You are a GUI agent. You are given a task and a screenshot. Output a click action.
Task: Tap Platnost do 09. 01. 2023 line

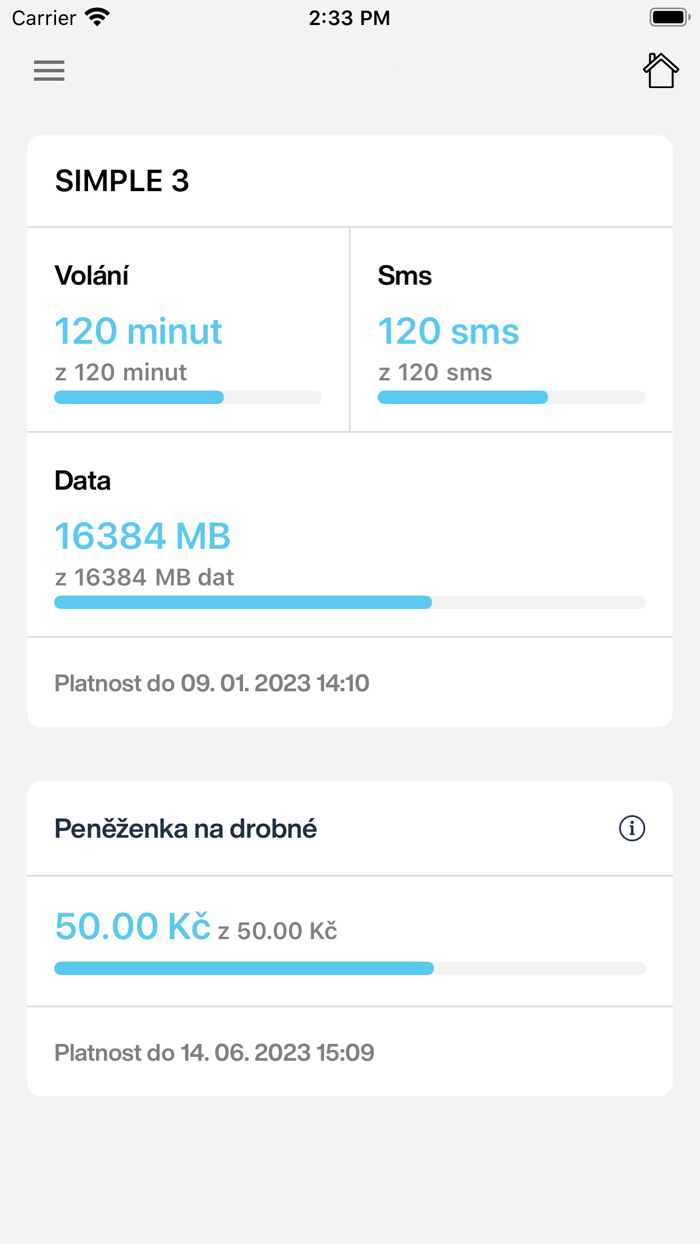tap(212, 683)
